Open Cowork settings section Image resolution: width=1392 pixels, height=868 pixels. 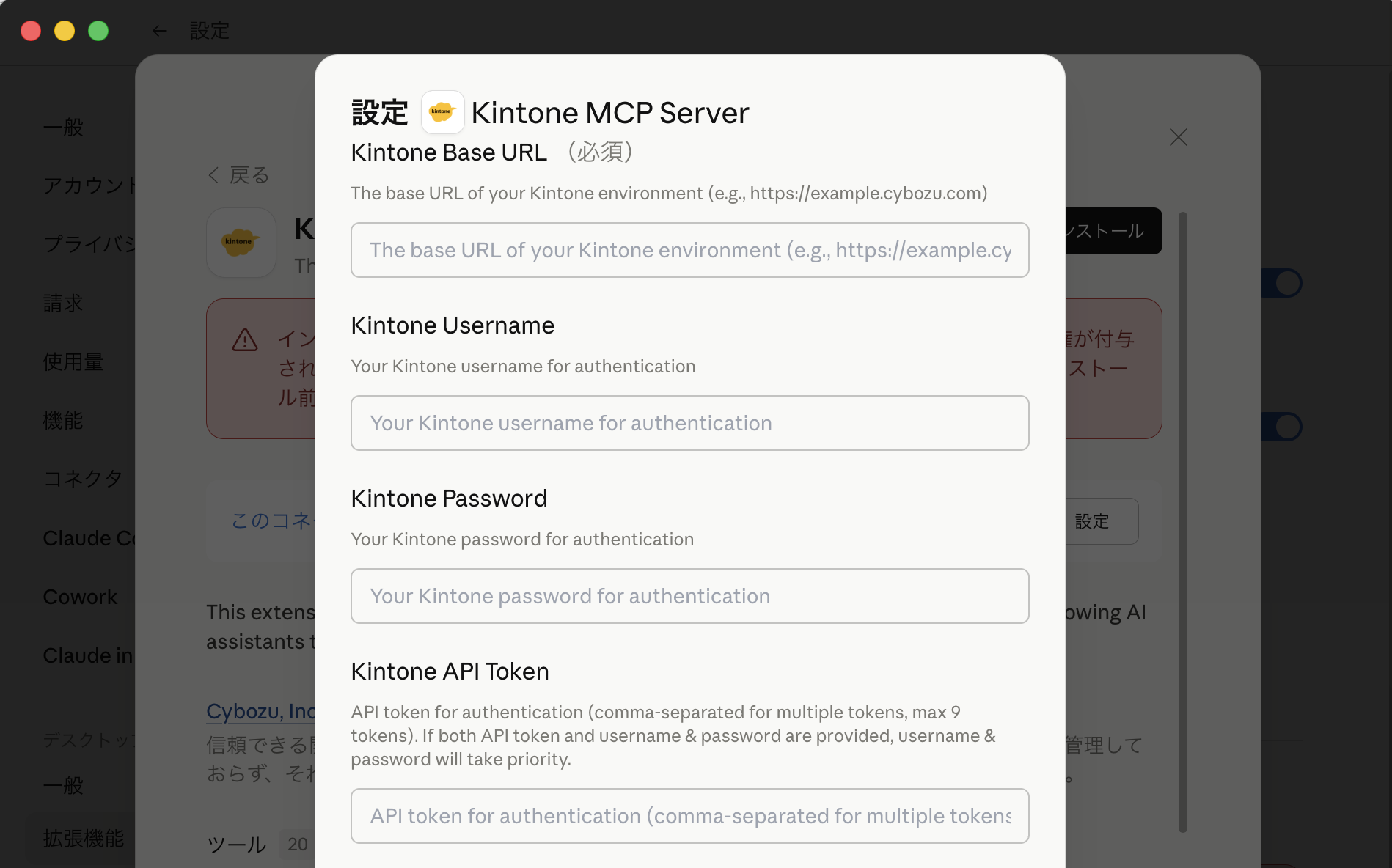pos(80,596)
